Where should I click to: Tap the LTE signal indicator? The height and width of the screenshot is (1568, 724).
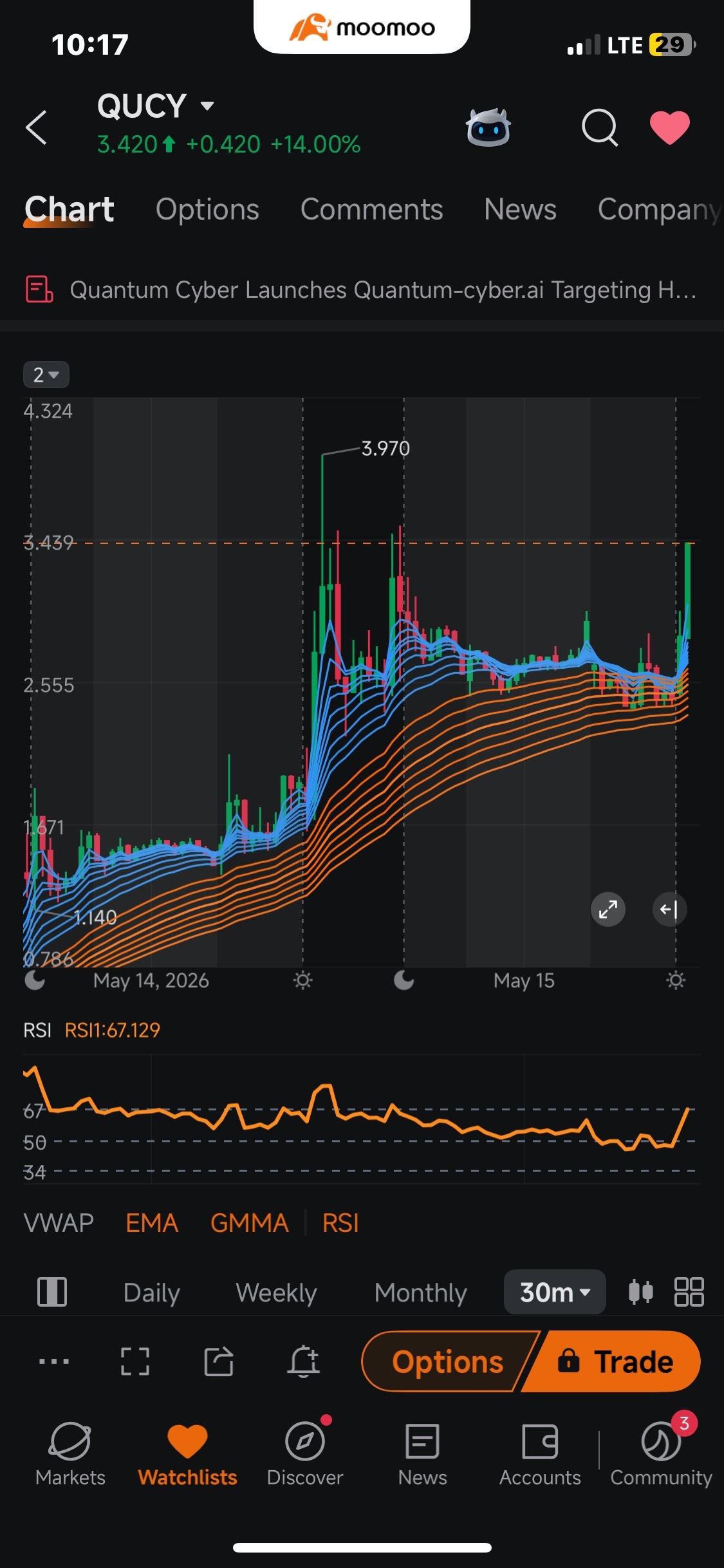(605, 45)
